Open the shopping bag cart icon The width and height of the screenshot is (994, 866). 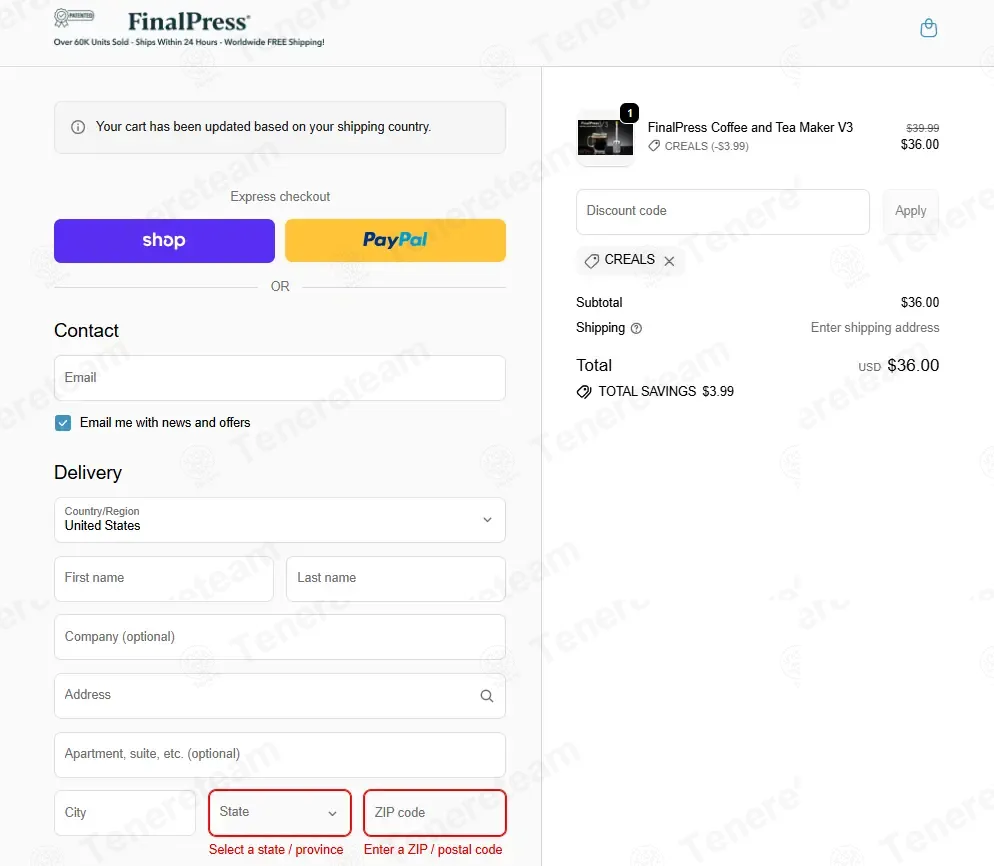[x=928, y=28]
